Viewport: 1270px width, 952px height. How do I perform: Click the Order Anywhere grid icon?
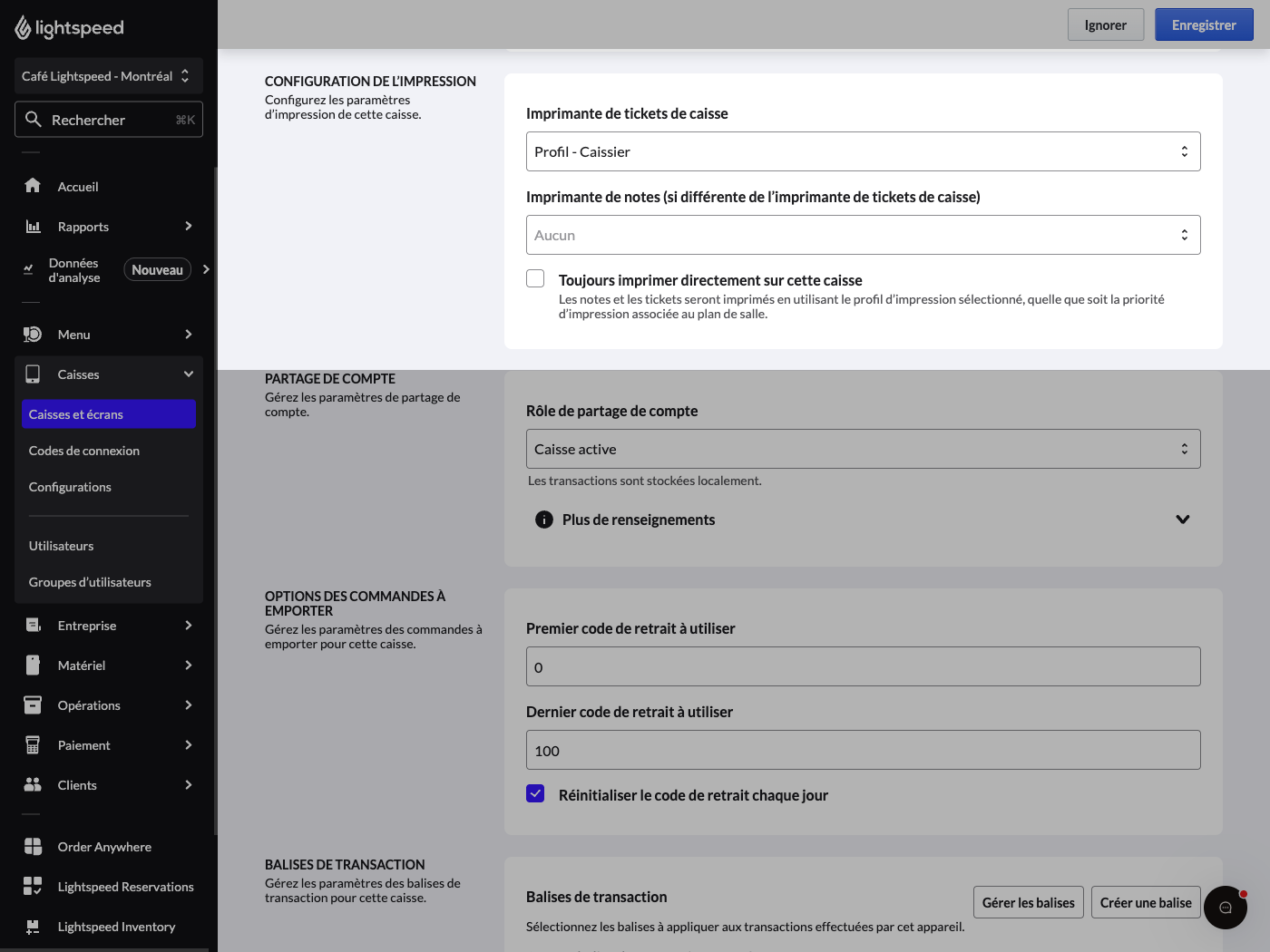pyautogui.click(x=33, y=847)
